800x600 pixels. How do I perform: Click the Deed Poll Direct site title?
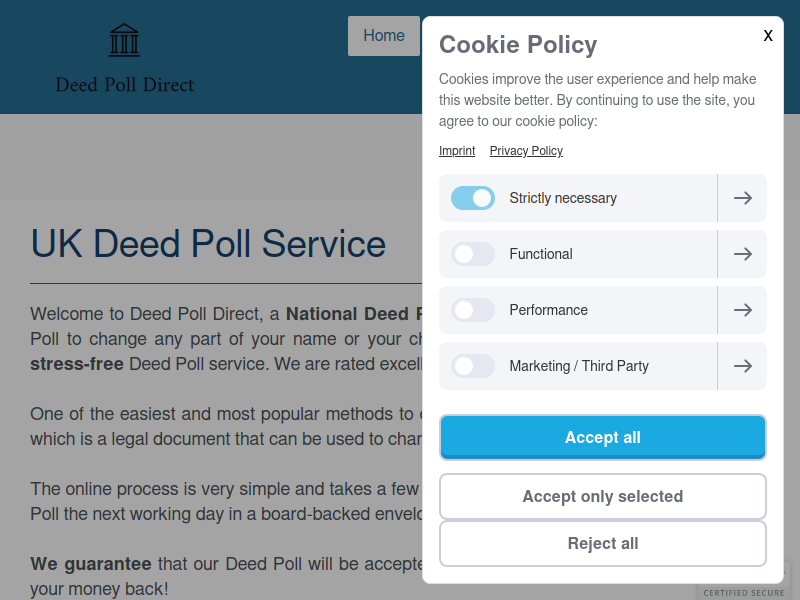click(124, 85)
